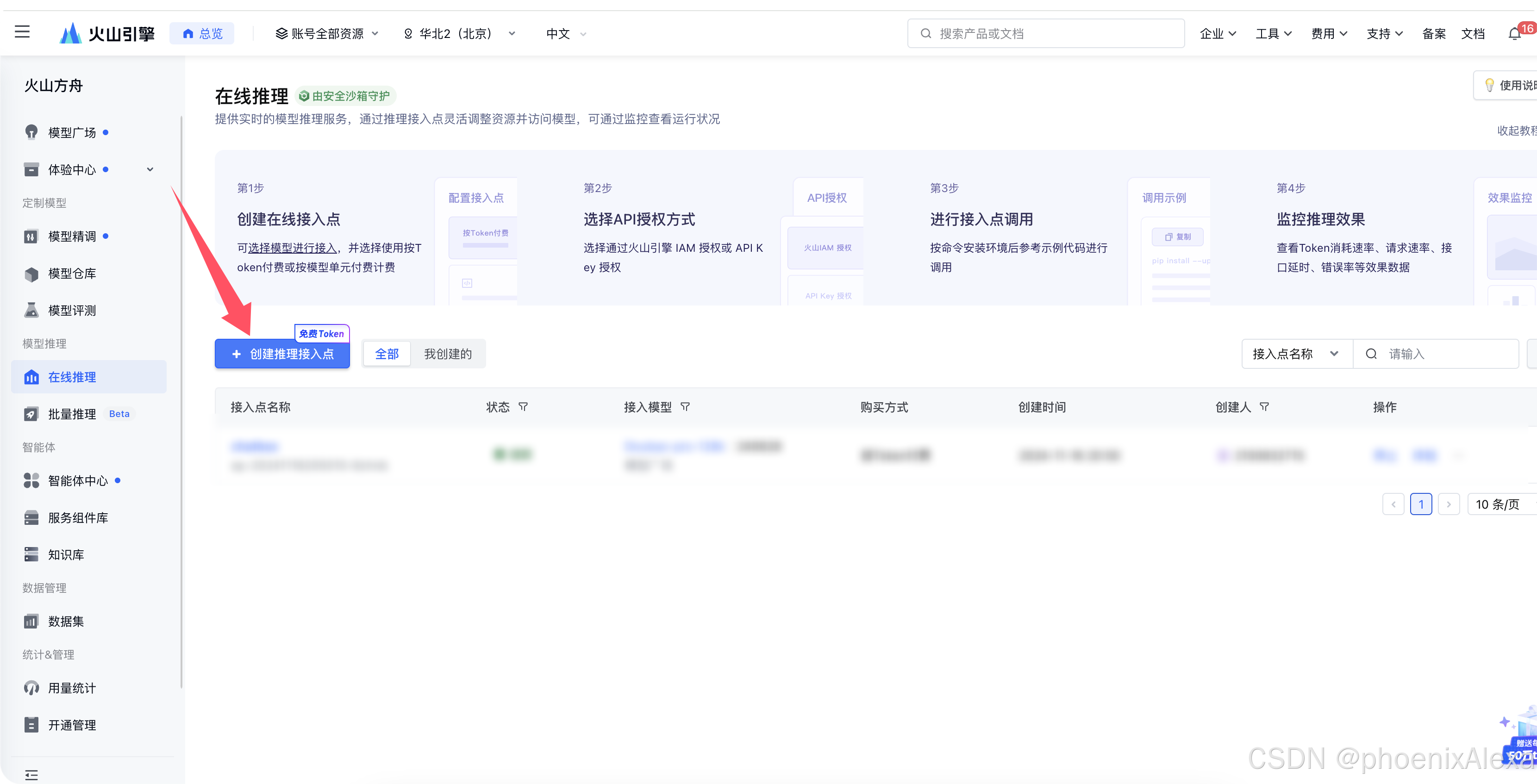Open 模型广场 sidebar icon
Image resolution: width=1537 pixels, height=784 pixels.
(31, 132)
